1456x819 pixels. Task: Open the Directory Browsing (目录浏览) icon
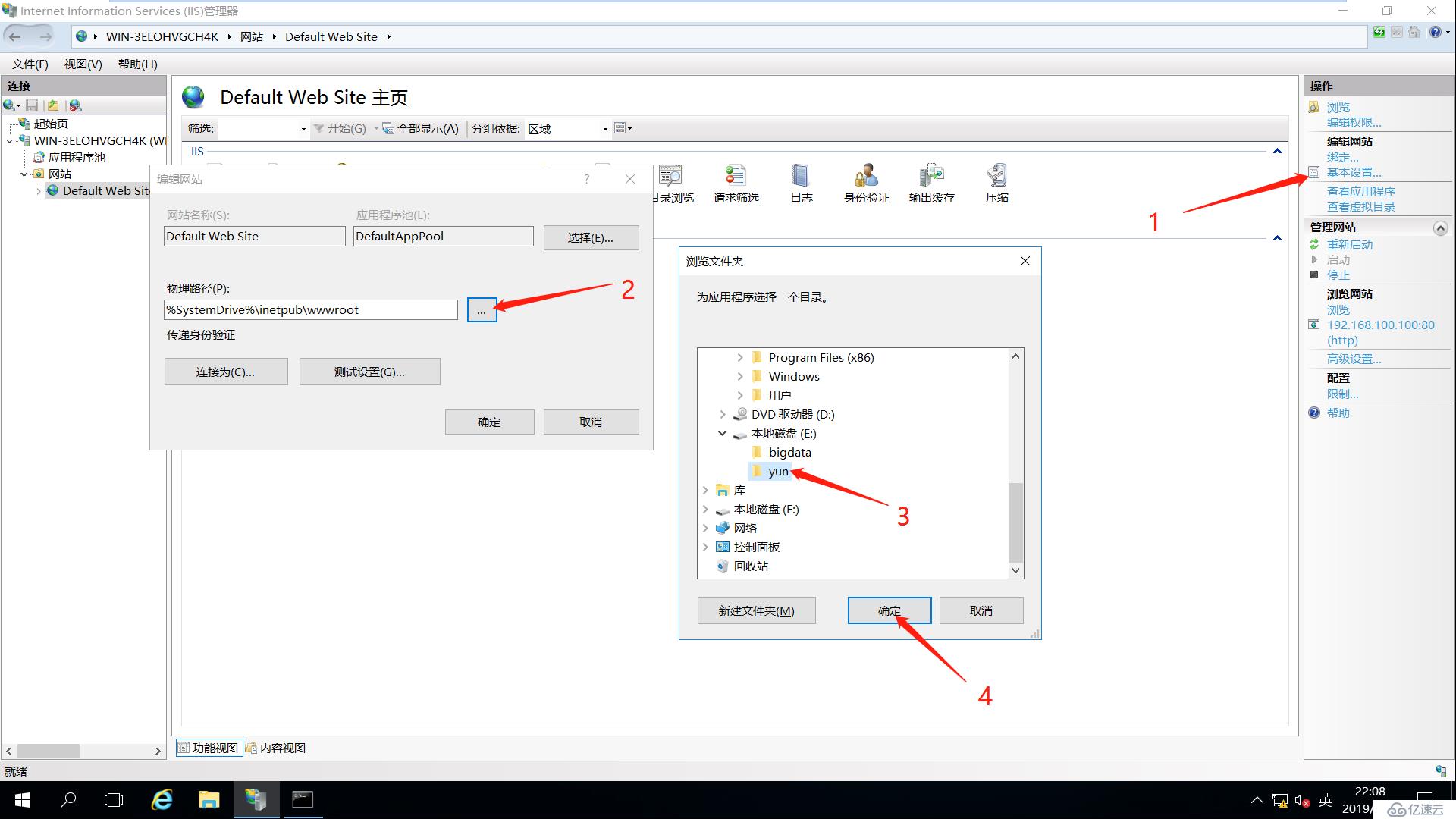[672, 183]
